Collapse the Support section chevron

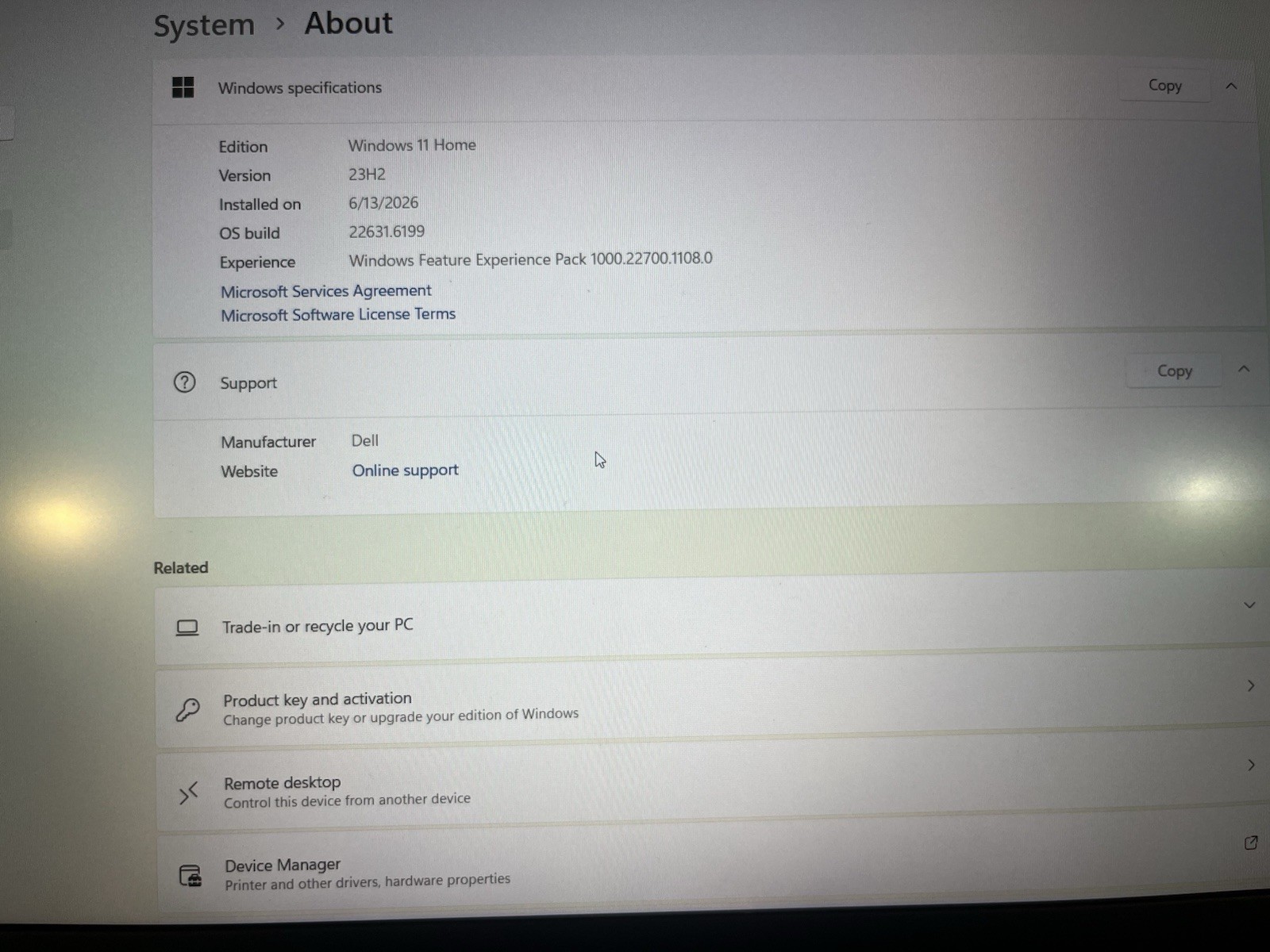1244,369
